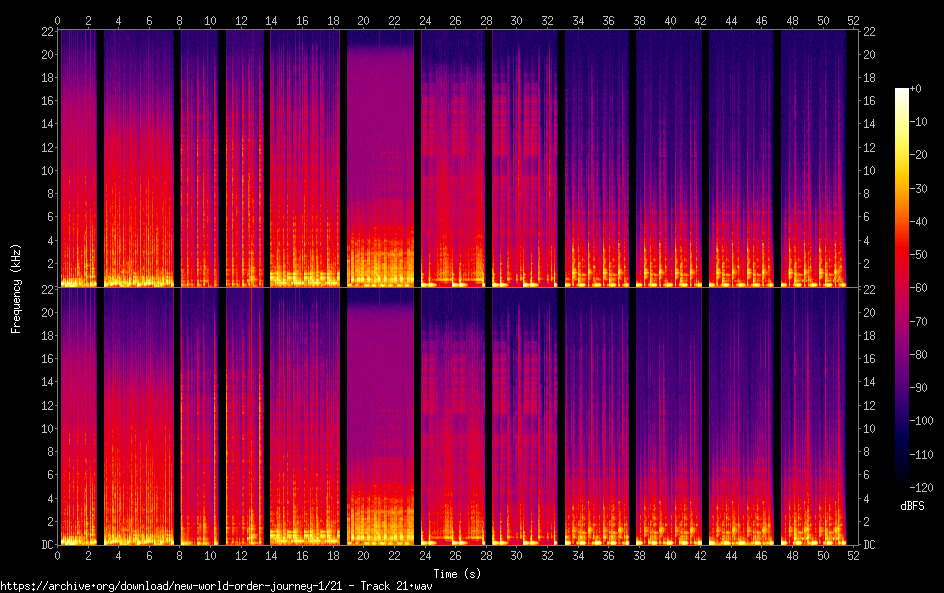Click the top-left 22 kHz frequency label
This screenshot has height=593, width=944.
click(x=44, y=31)
